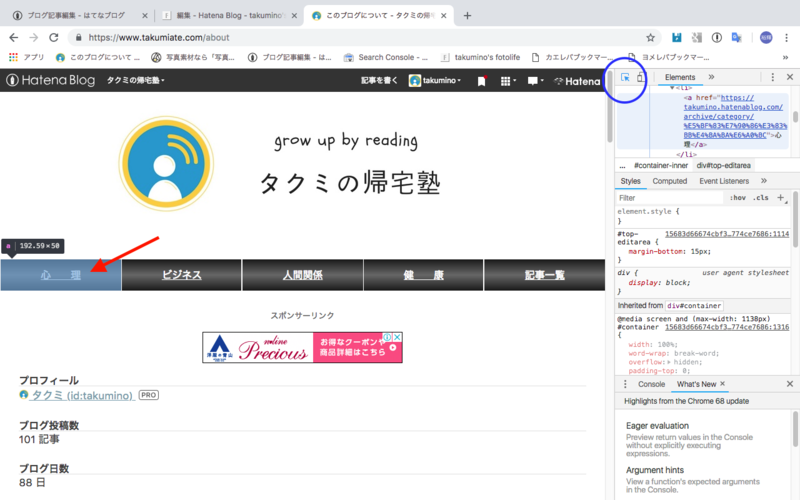Go back using the browser back arrow
The height and width of the screenshot is (500, 800).
(14, 37)
